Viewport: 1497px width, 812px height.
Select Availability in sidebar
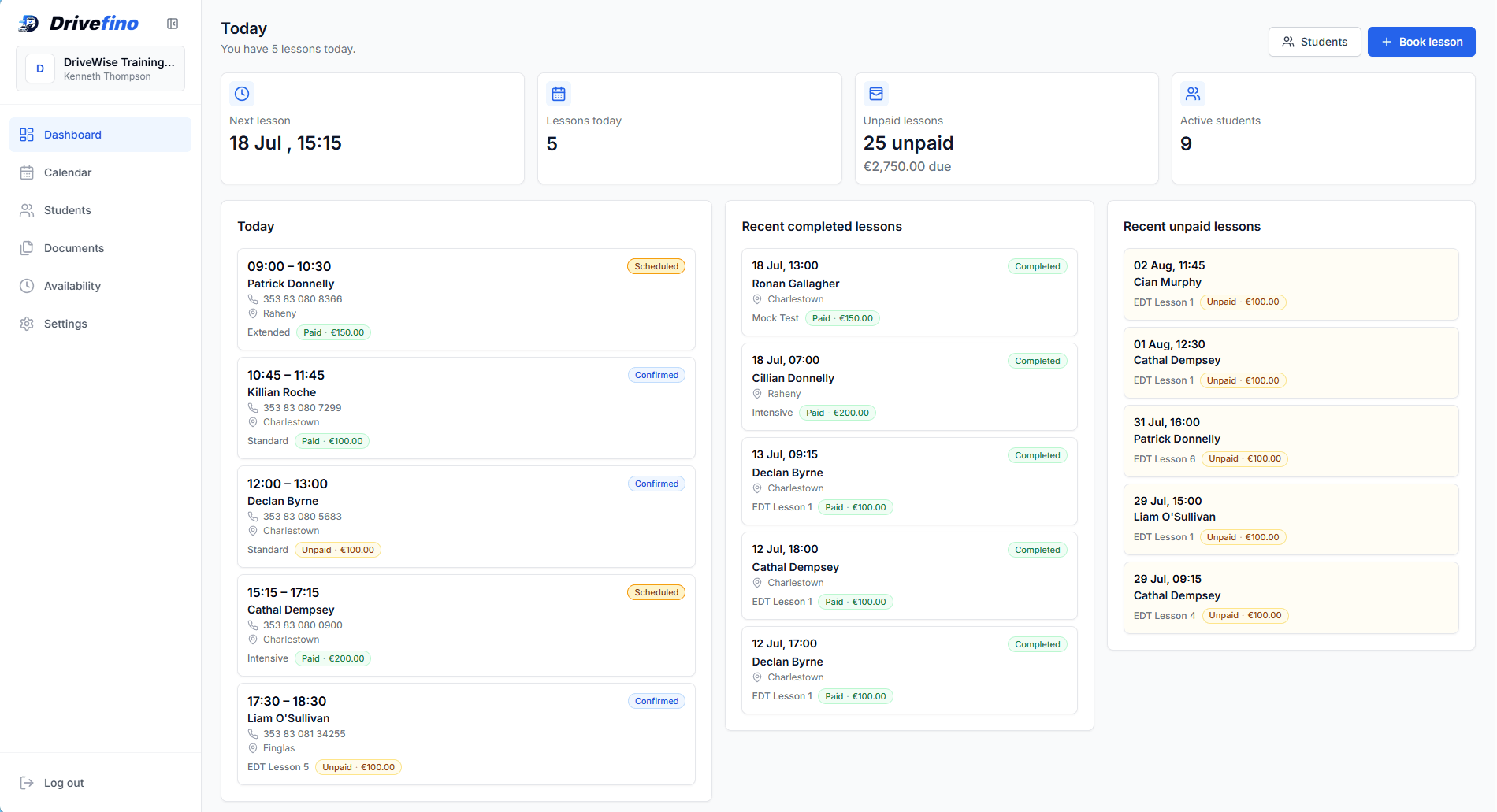point(100,286)
